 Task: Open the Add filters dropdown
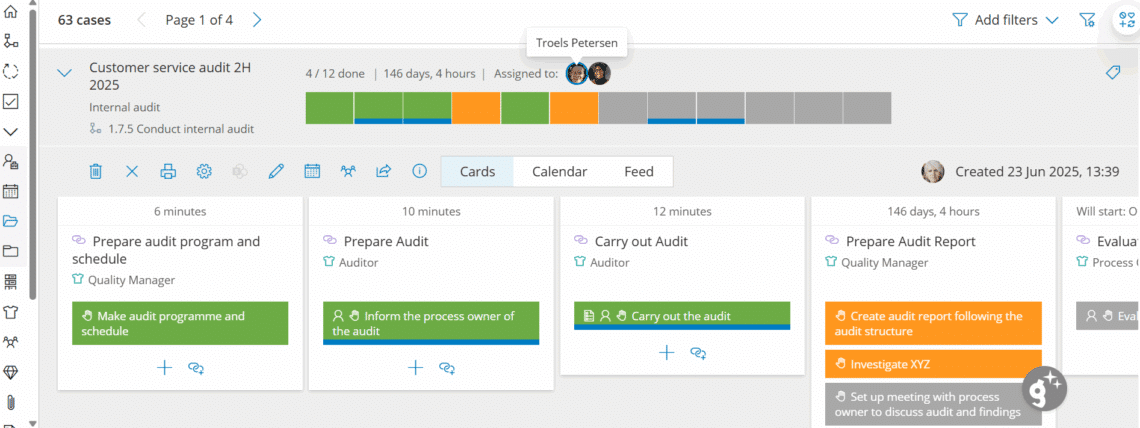(x=1005, y=20)
